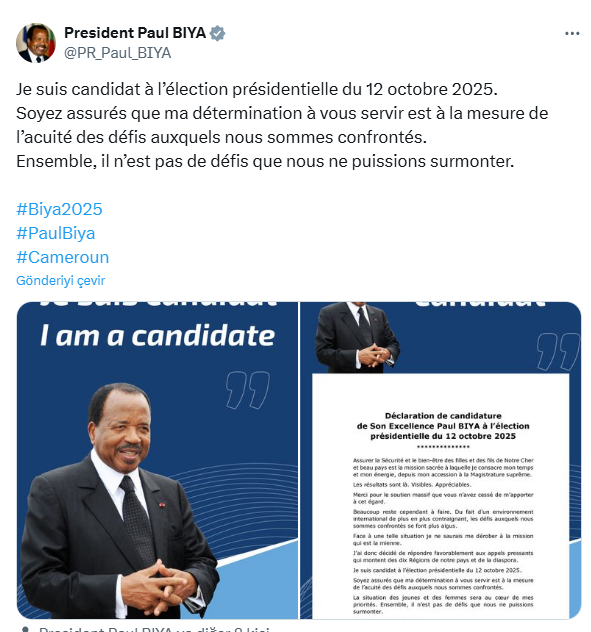Screen dimensions: 591x632
Task: Open President Paul BIYA's profile avatar
Action: [x=36, y=43]
